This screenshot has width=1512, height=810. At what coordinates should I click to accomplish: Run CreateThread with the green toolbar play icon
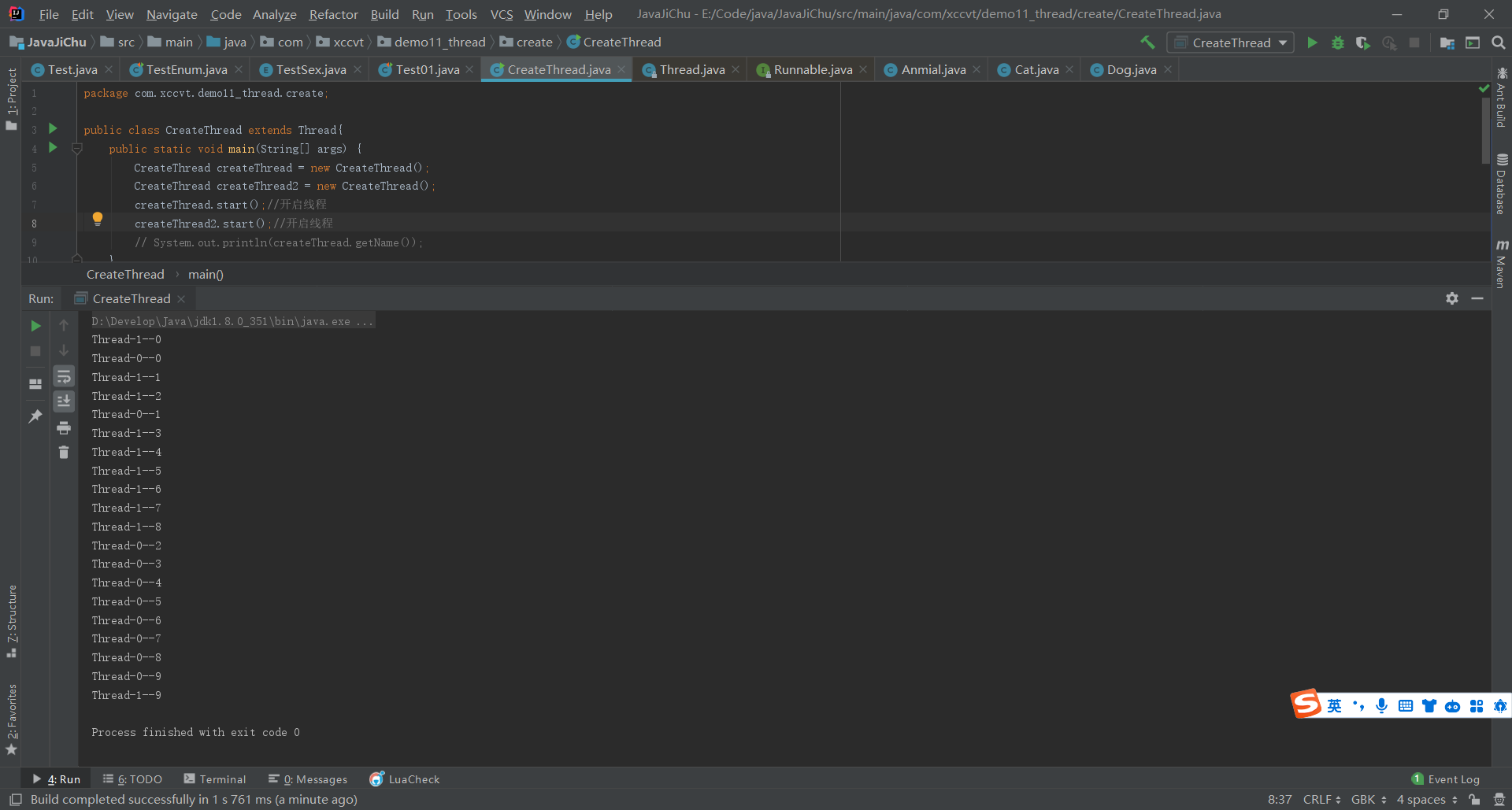coord(1312,43)
